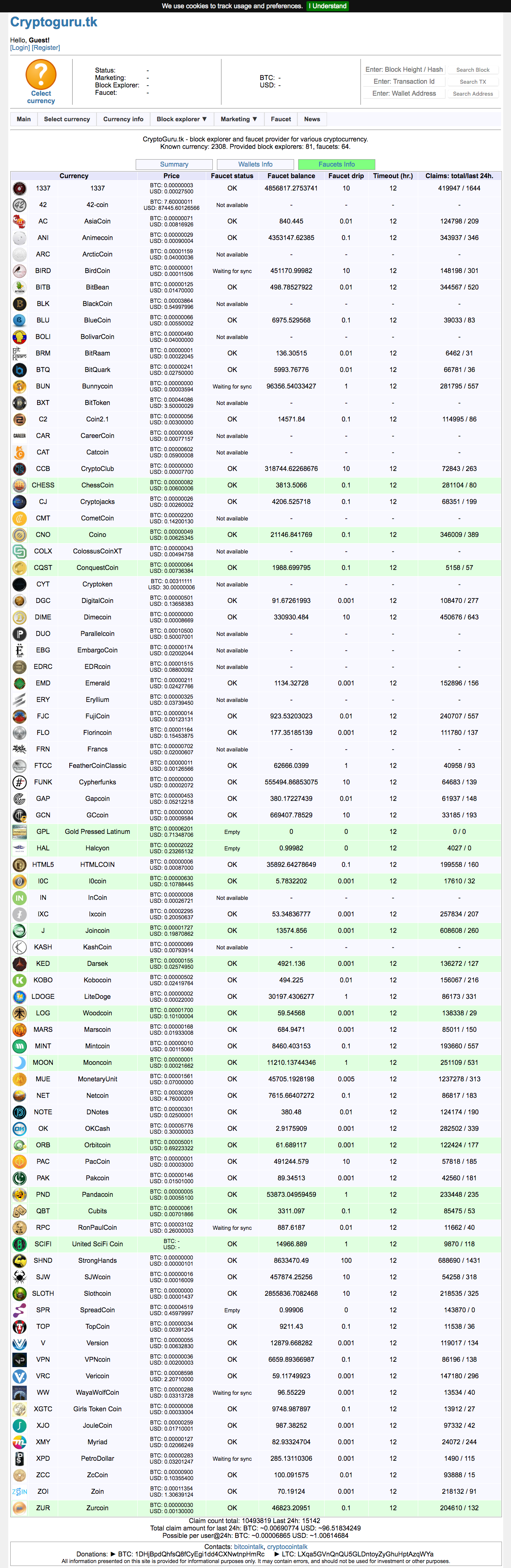Click the SJWcoin crab icon
Viewport: 511px width, 1568px height.
(x=19, y=1276)
